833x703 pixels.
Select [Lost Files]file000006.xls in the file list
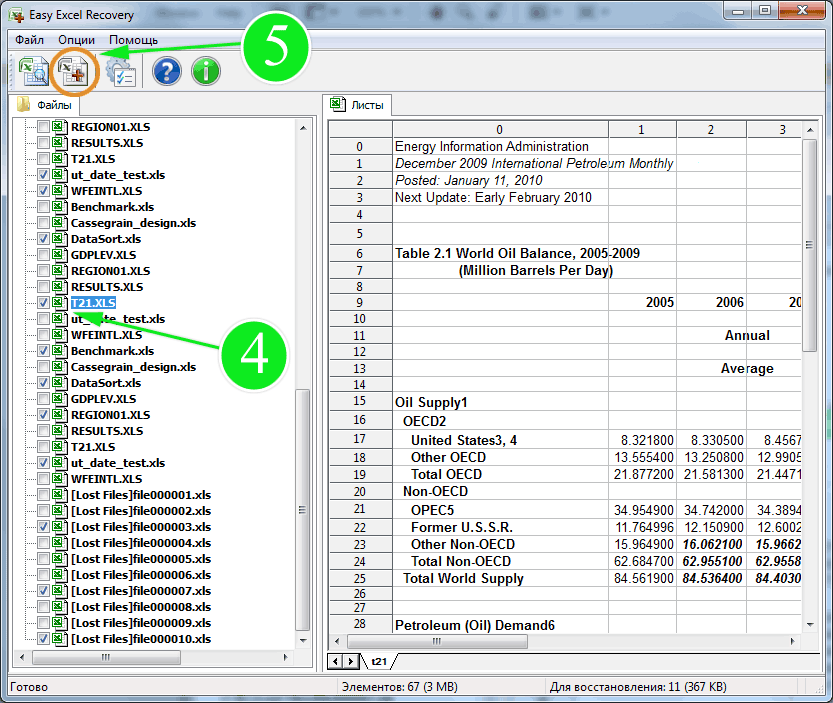[141, 575]
